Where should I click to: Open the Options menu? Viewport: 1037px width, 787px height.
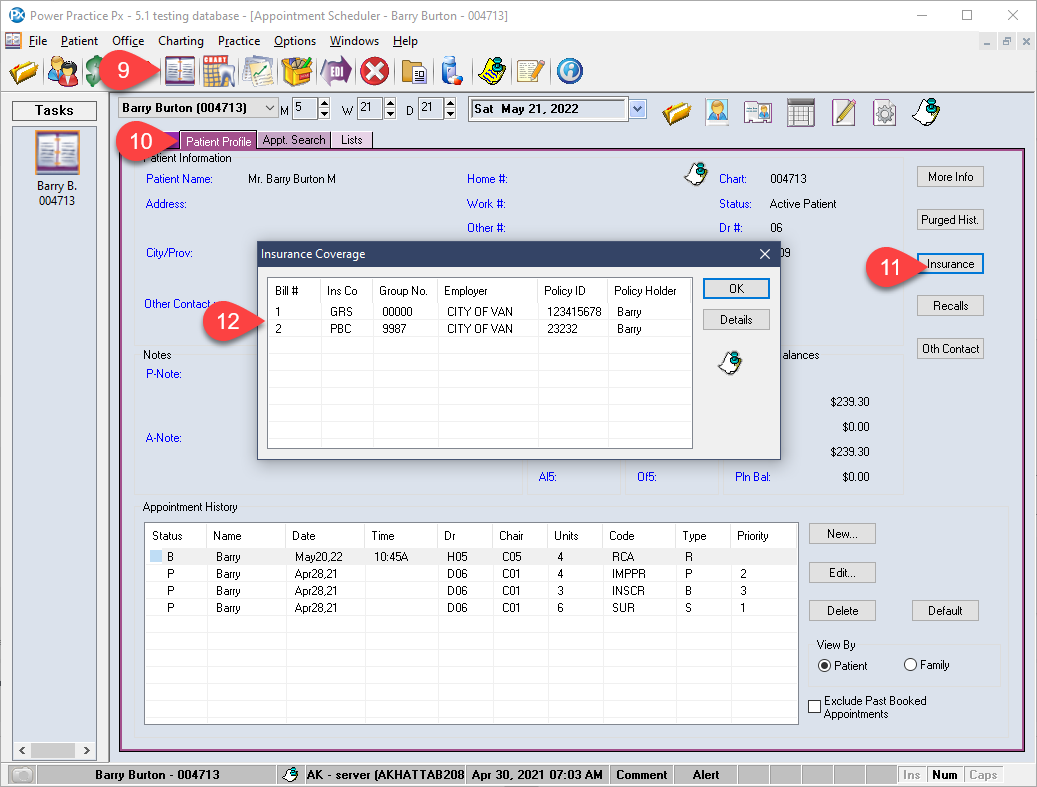[x=295, y=41]
